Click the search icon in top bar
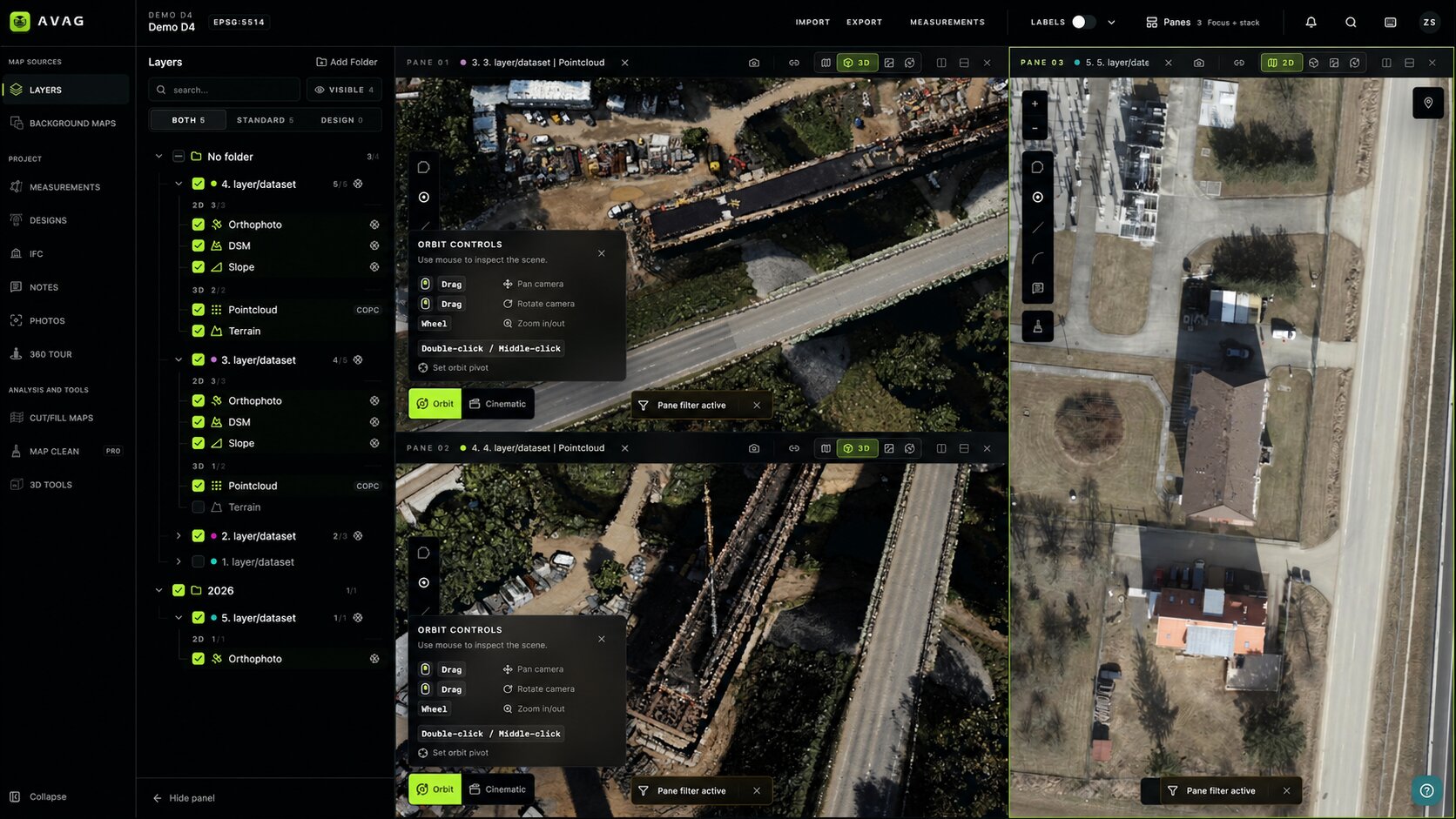Screen dimensions: 1456x819 click(x=1351, y=23)
